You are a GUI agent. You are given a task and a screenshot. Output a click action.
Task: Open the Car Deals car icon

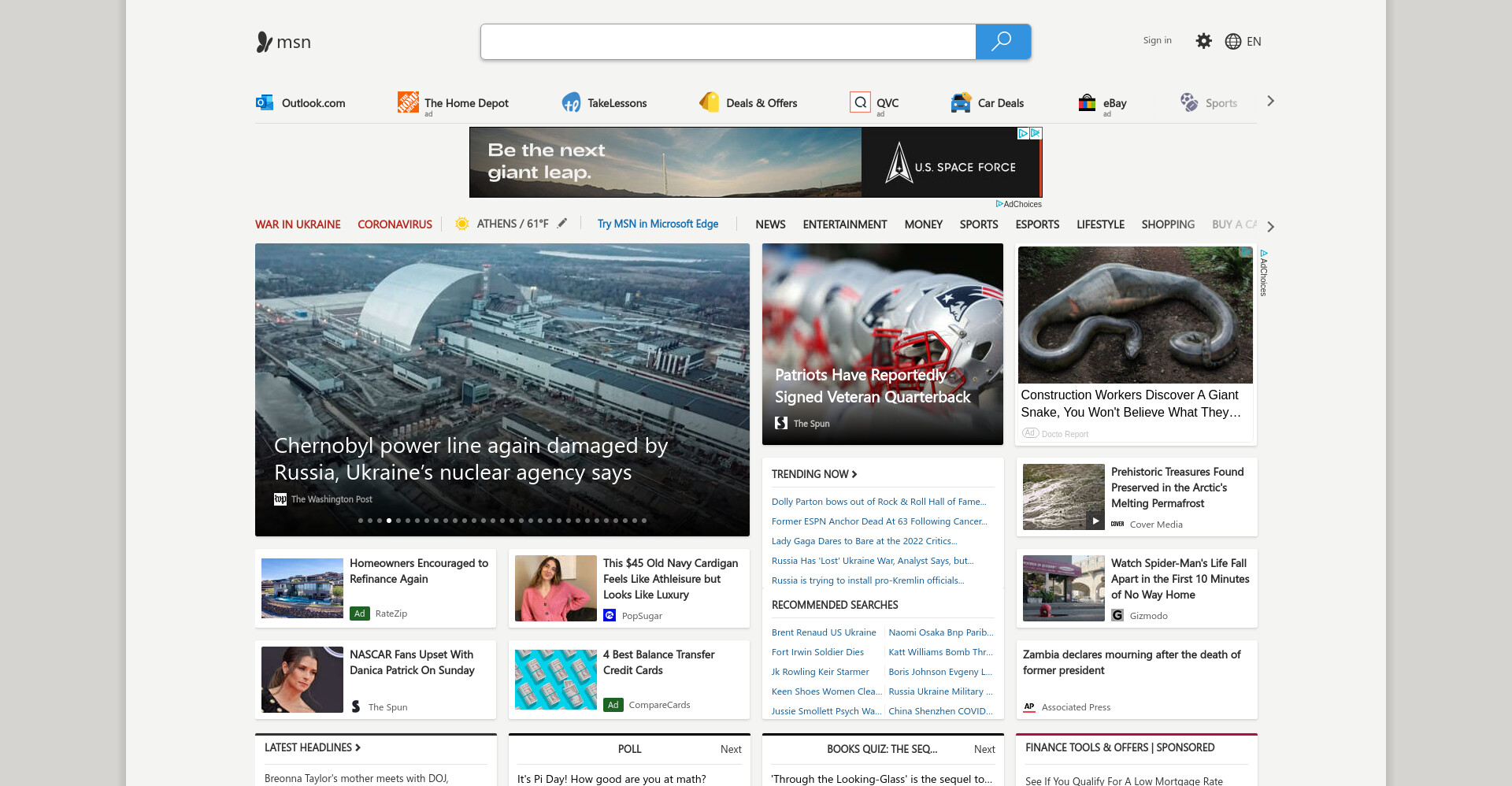(x=961, y=102)
